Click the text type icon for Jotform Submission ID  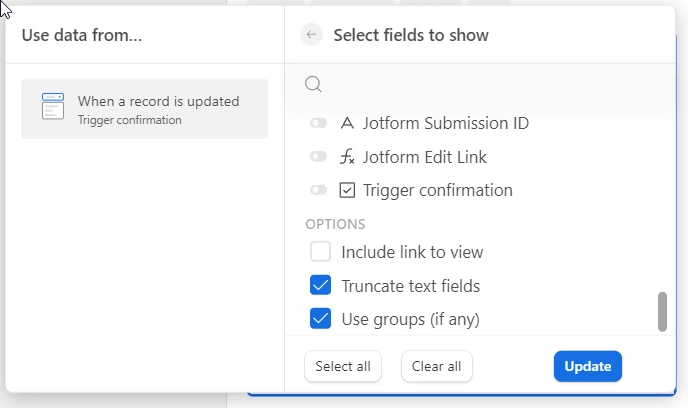click(x=347, y=124)
